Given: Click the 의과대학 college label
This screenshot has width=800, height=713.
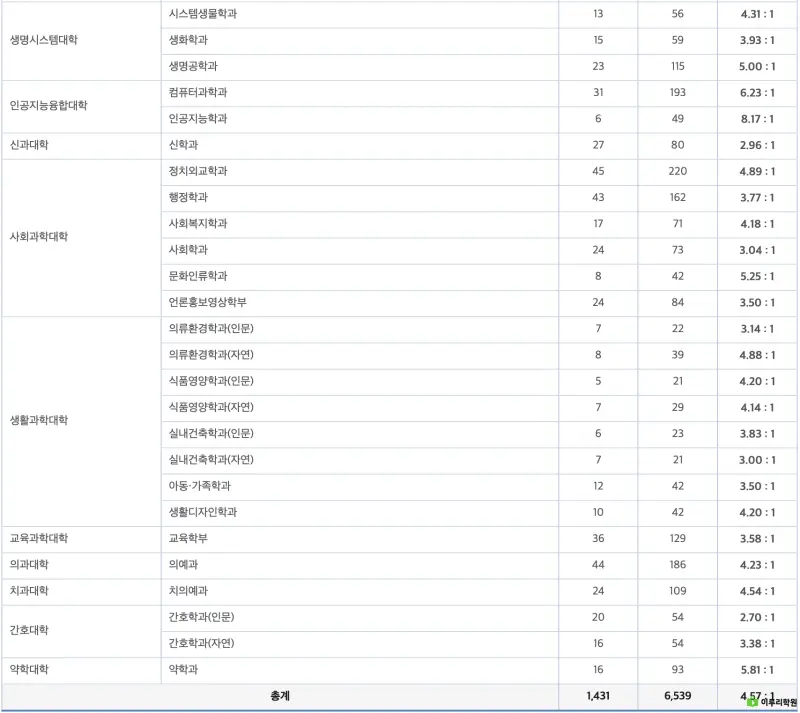Looking at the screenshot, I should click(x=29, y=564).
